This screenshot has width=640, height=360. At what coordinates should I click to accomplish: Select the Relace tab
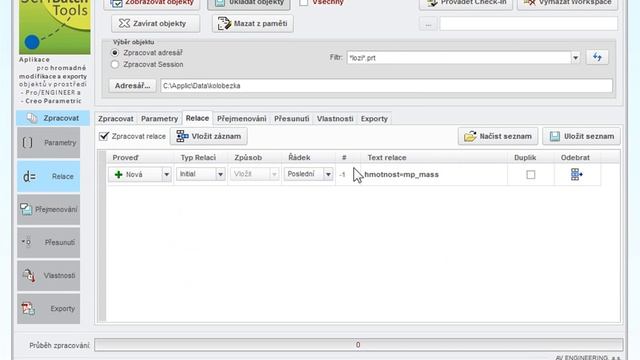(197, 118)
